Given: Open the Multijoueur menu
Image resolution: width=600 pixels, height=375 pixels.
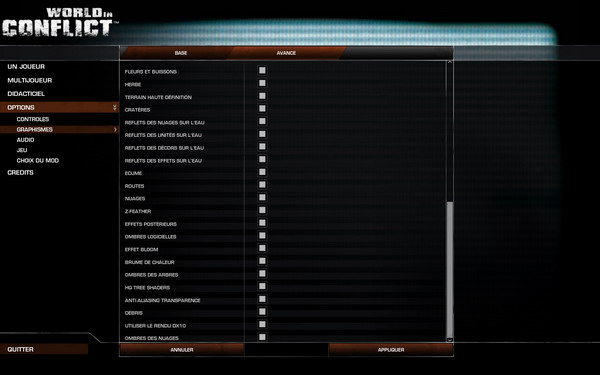Looking at the screenshot, I should click(30, 80).
